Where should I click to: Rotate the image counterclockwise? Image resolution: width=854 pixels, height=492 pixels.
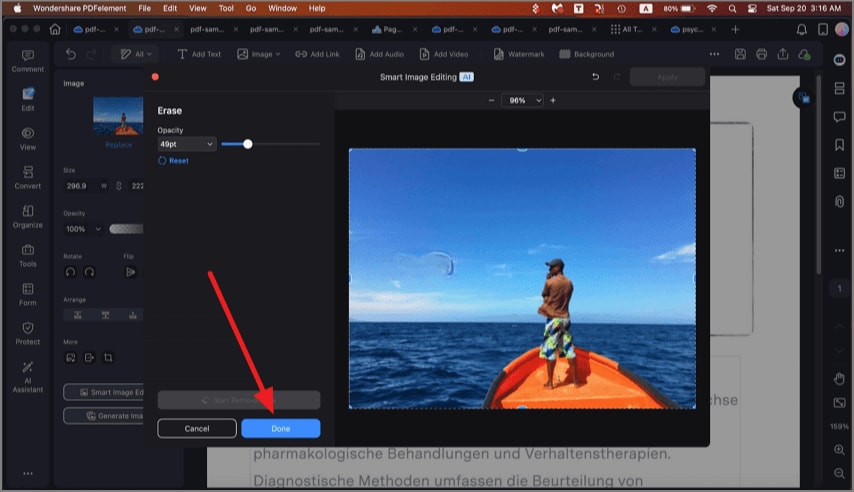tap(70, 272)
